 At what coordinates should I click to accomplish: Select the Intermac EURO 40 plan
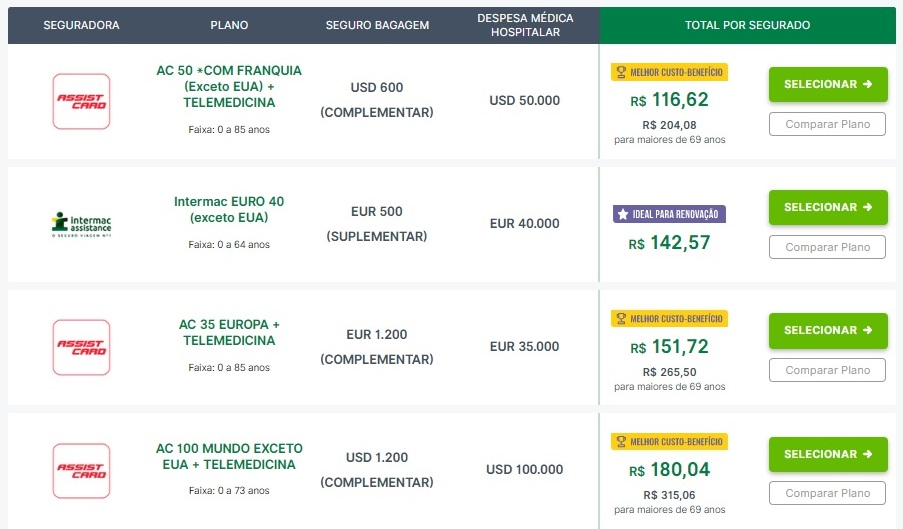pyautogui.click(x=827, y=208)
